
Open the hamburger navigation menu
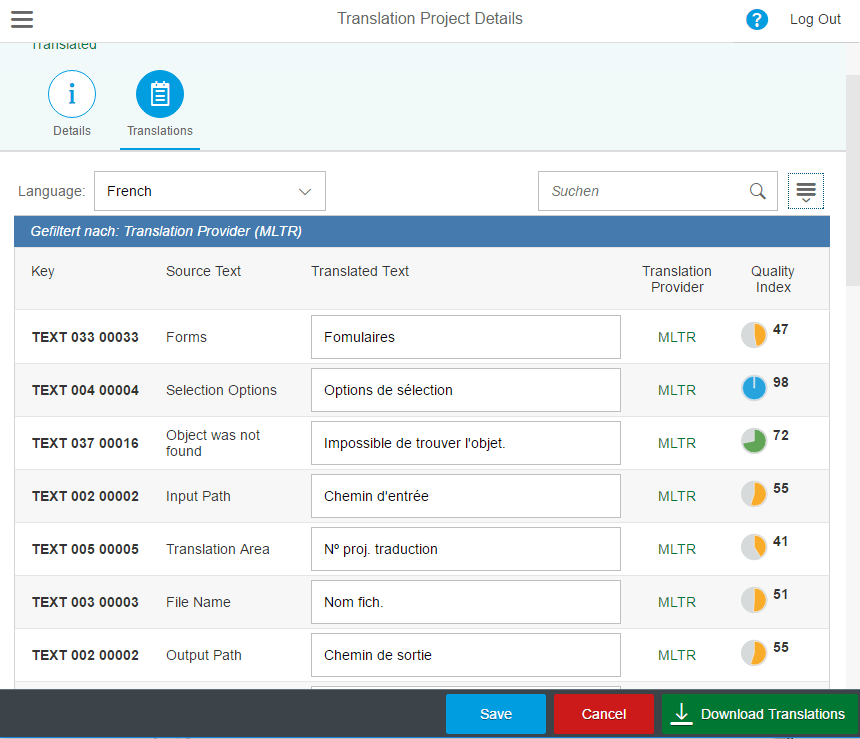pos(21,19)
